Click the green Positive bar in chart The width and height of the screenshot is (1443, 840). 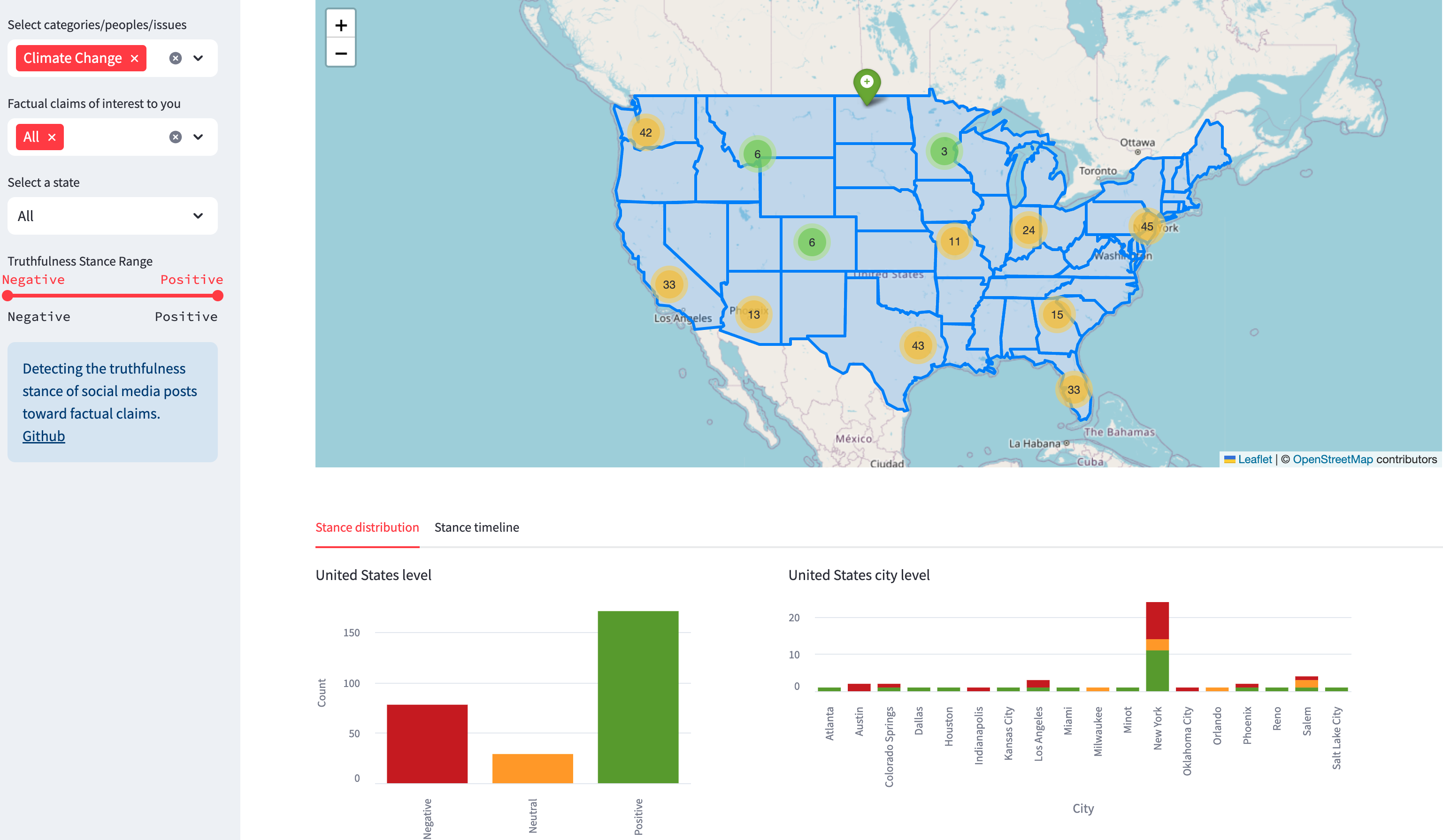(x=638, y=696)
